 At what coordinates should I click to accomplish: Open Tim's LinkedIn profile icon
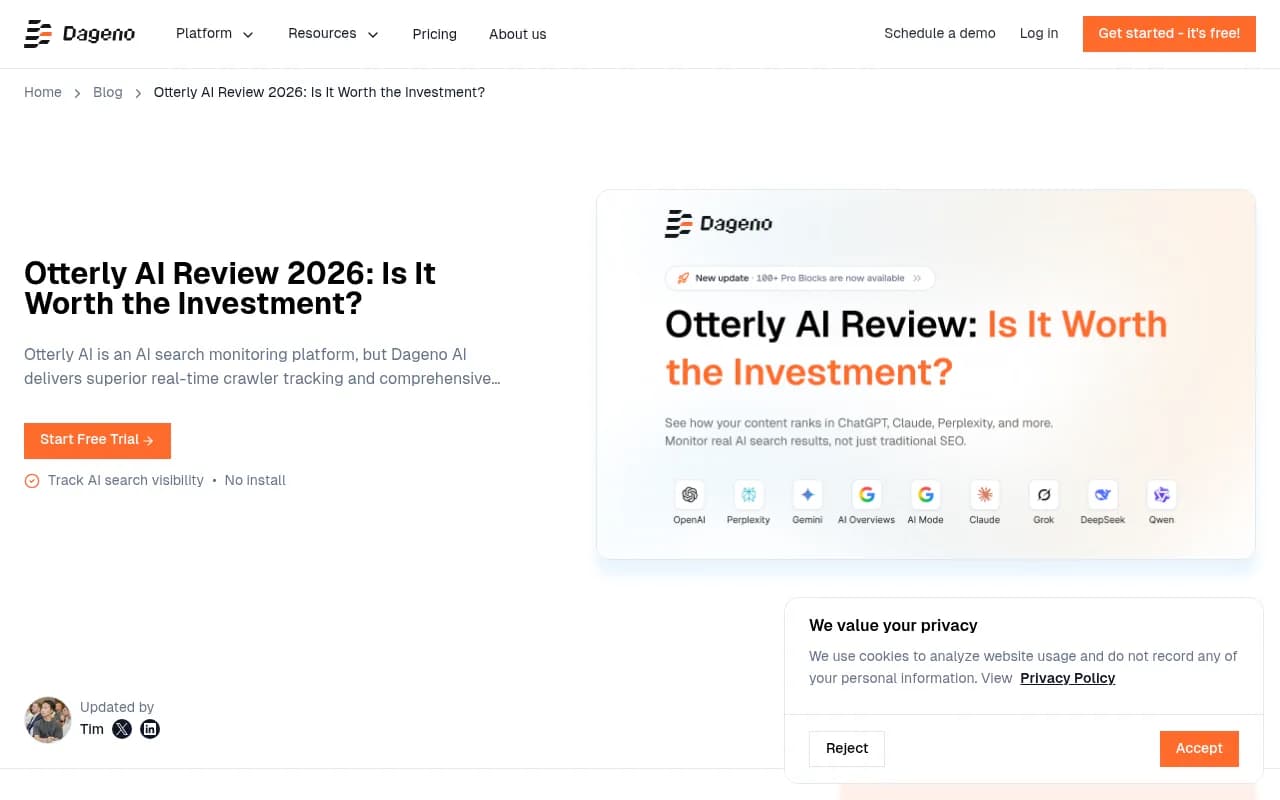150,729
